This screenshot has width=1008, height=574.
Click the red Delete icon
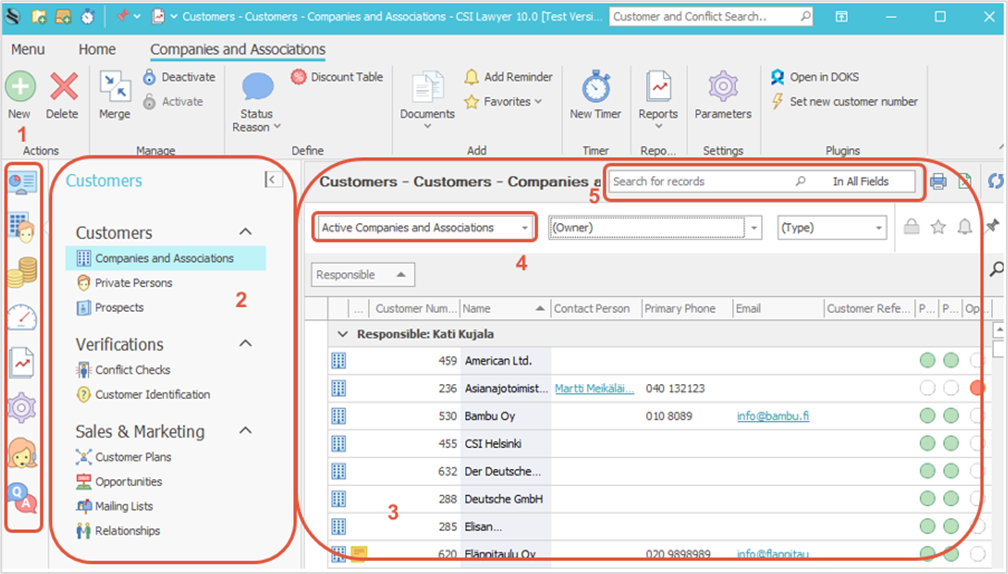[62, 88]
